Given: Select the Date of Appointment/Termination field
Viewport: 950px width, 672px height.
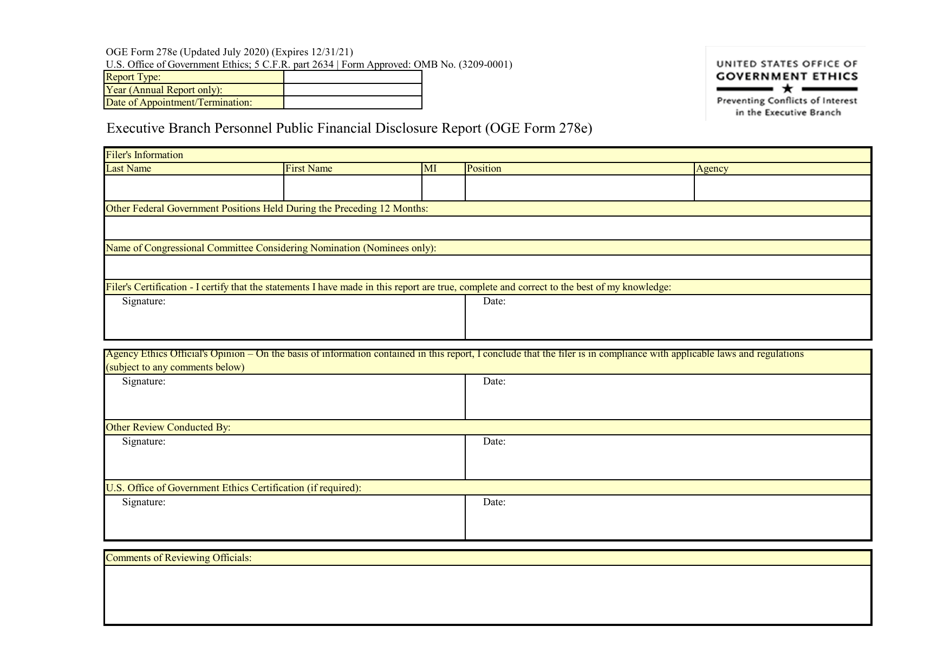Looking at the screenshot, I should tap(353, 102).
